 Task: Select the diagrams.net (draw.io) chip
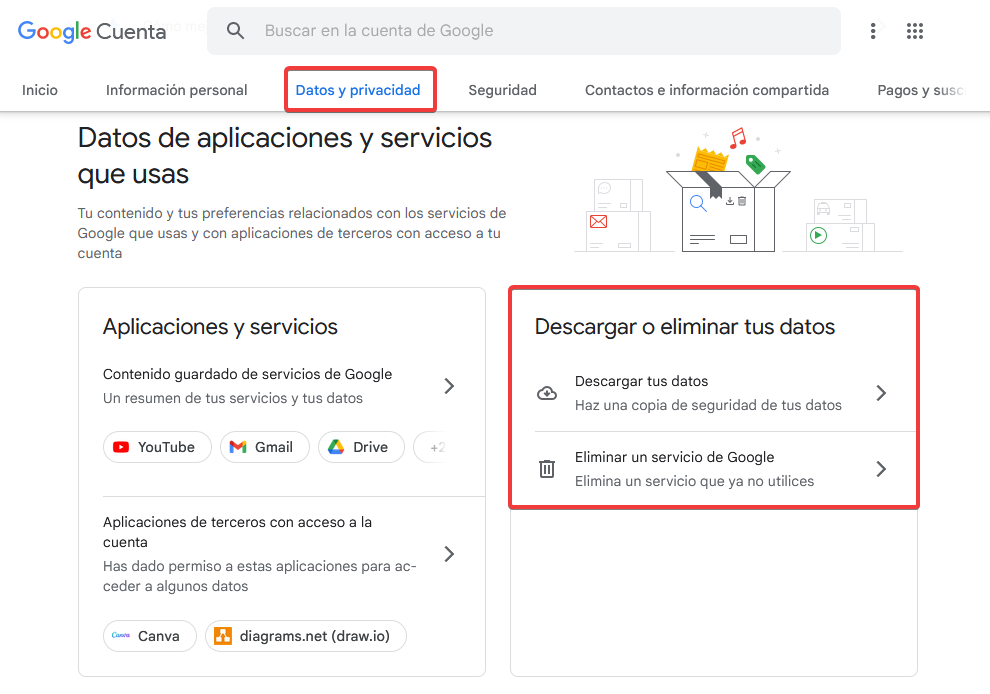[305, 636]
